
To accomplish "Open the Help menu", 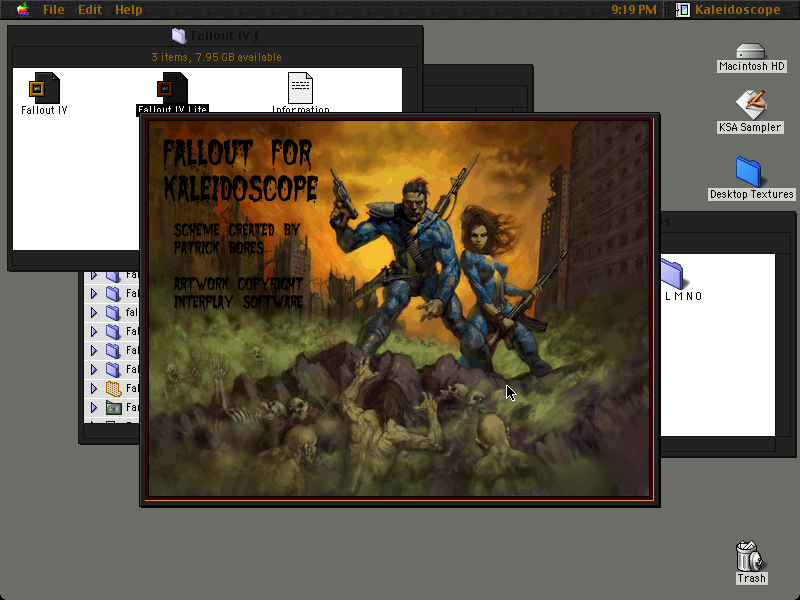I will coord(129,9).
